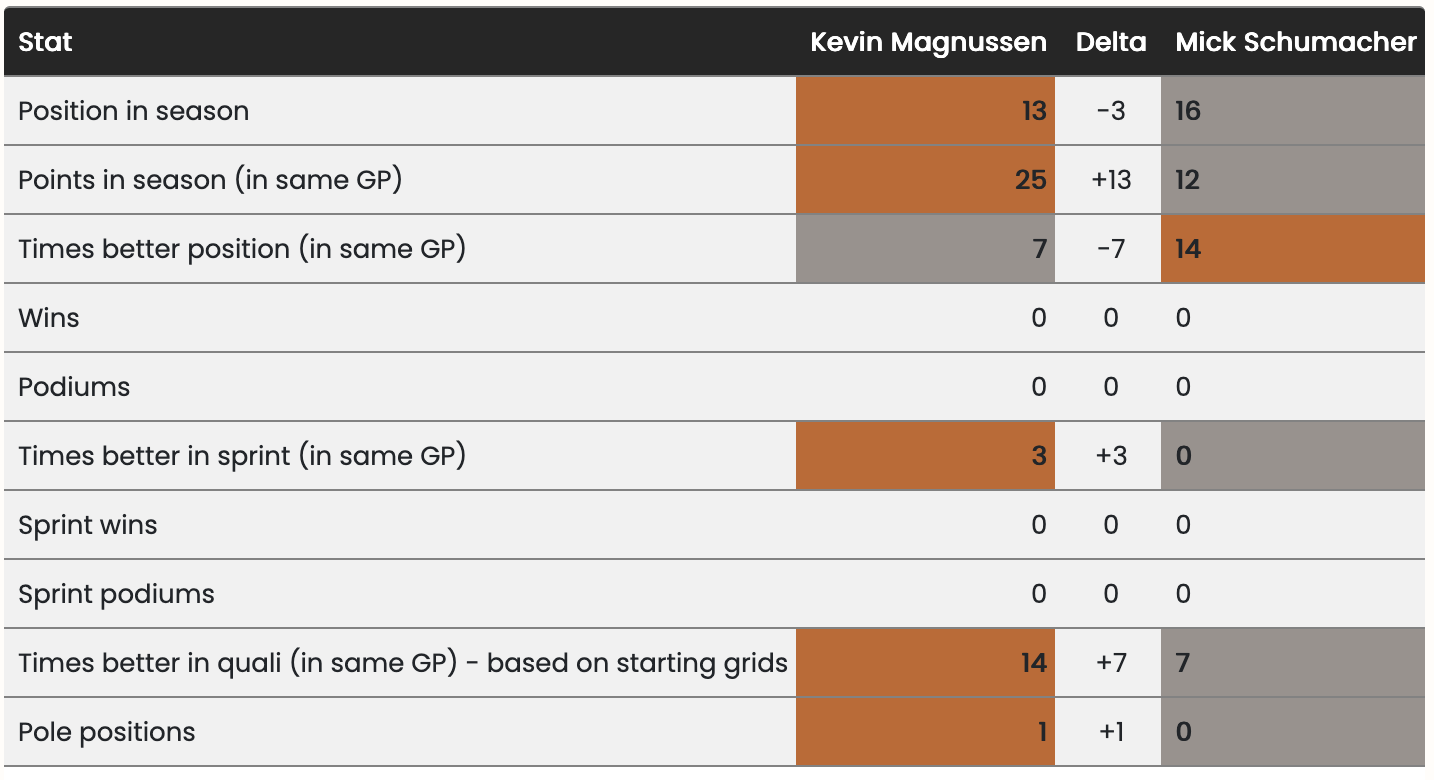Select the Sprint podiums row label
Viewport: 1434px width, 780px height.
tap(116, 594)
